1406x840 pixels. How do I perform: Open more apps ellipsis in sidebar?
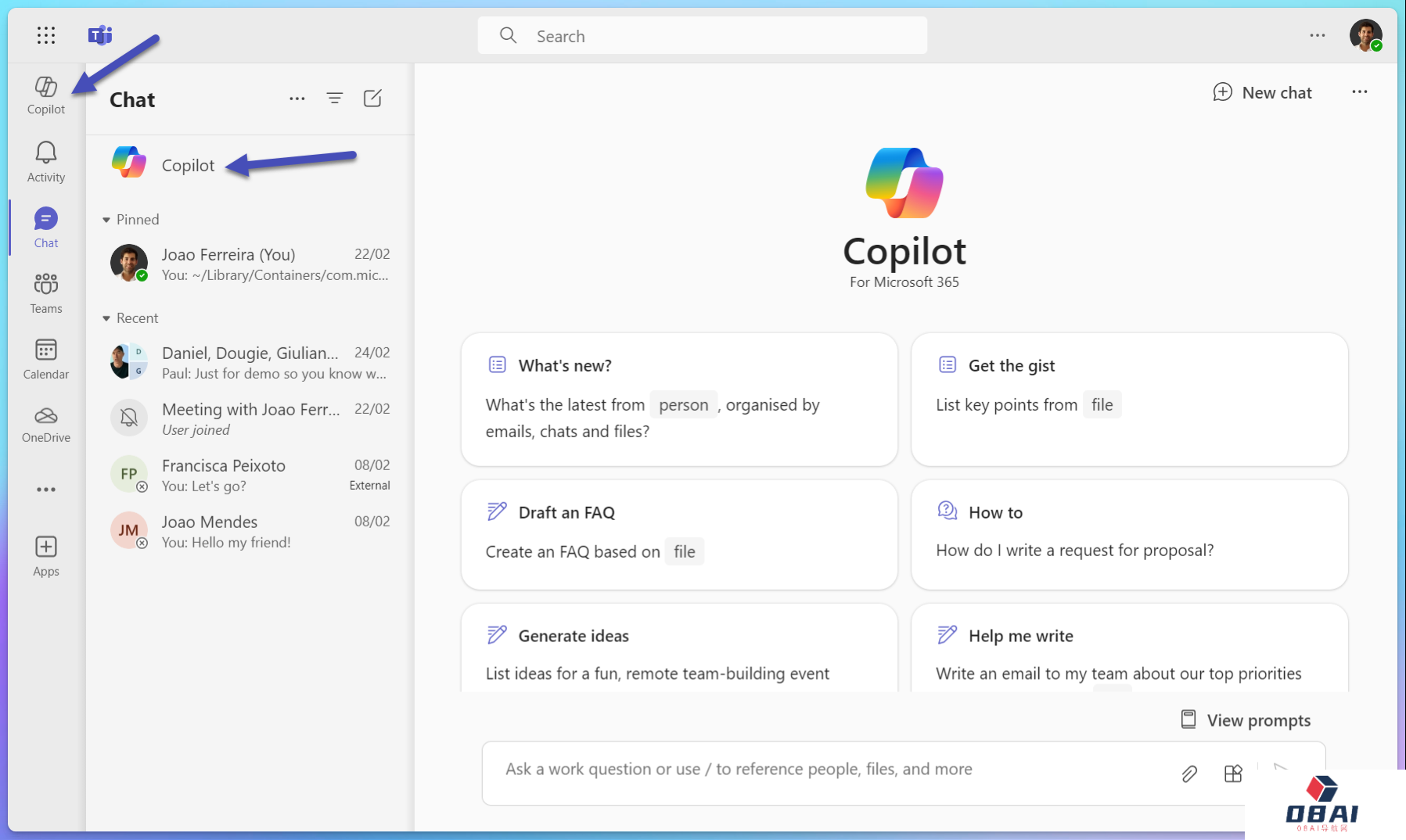46,490
